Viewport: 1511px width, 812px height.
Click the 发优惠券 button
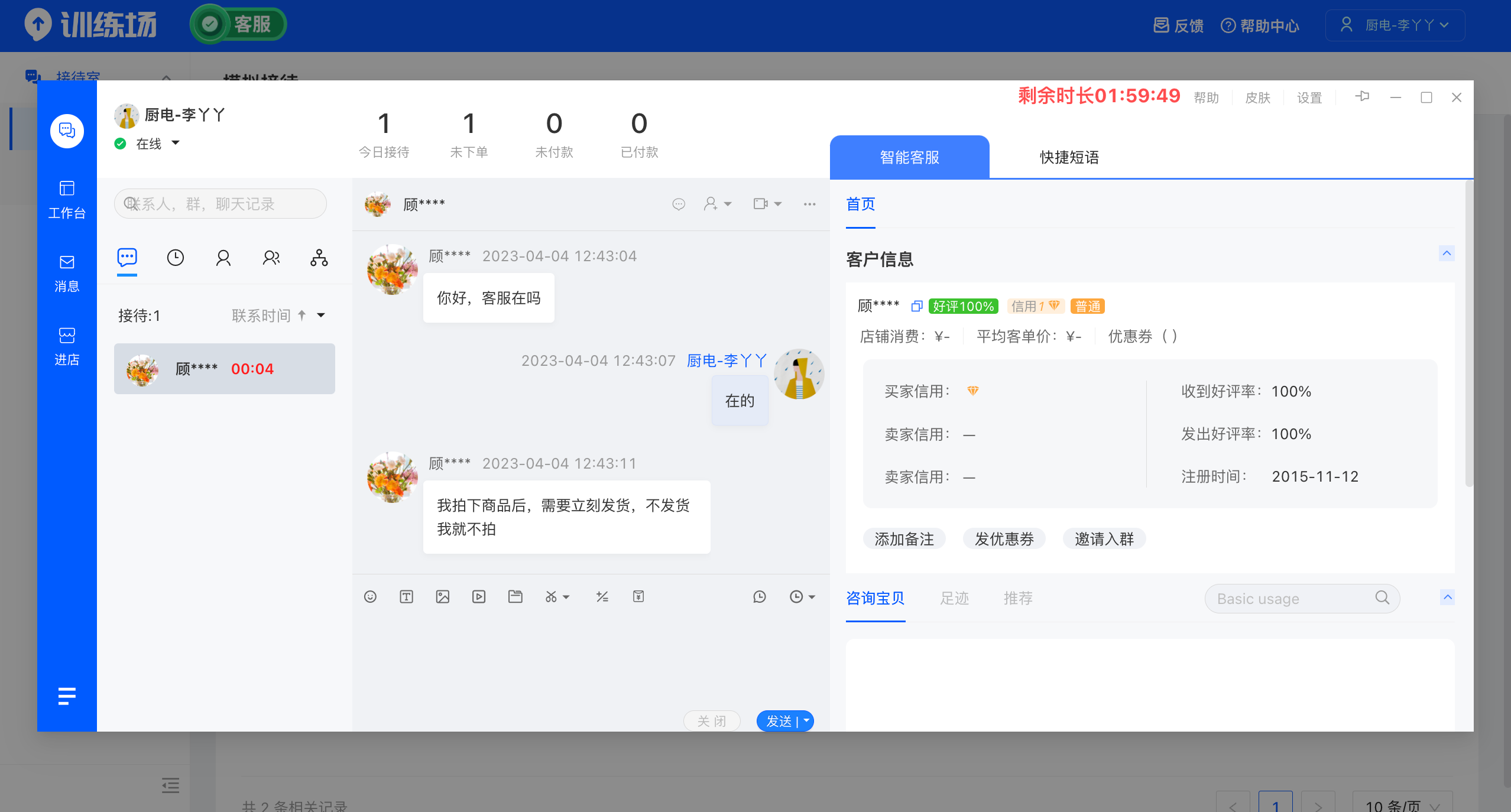[1004, 539]
